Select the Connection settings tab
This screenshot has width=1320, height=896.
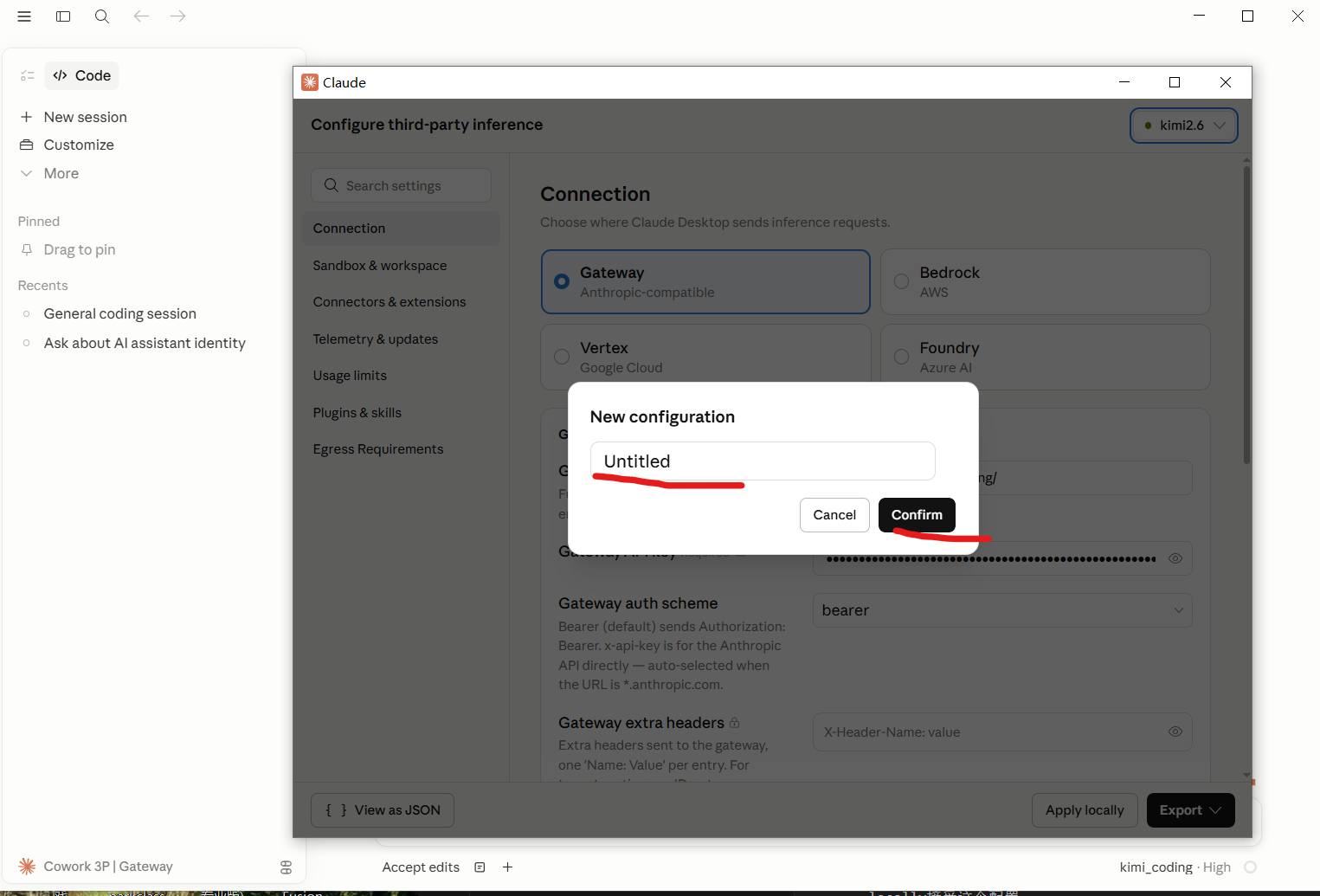tap(401, 229)
